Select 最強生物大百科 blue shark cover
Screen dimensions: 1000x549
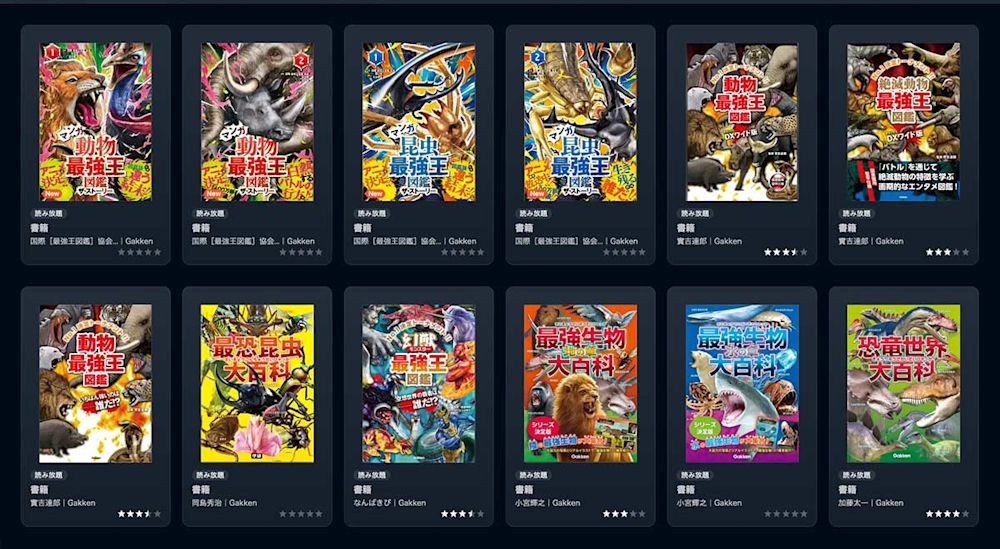click(742, 383)
